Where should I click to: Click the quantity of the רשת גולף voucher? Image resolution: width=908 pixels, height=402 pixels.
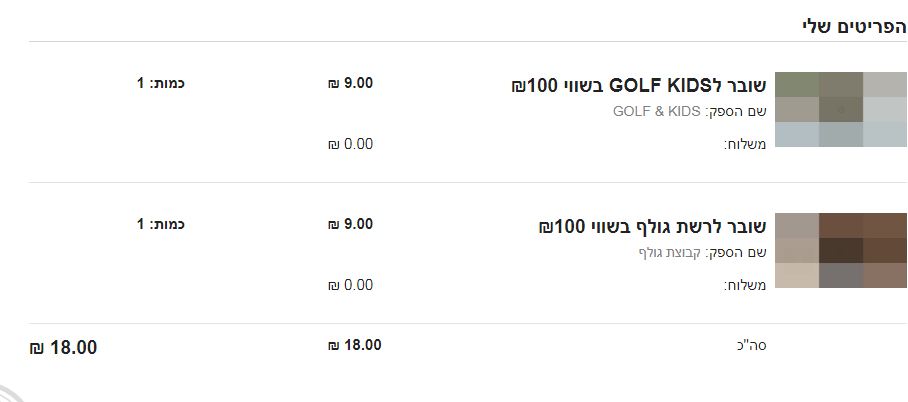[x=161, y=224]
